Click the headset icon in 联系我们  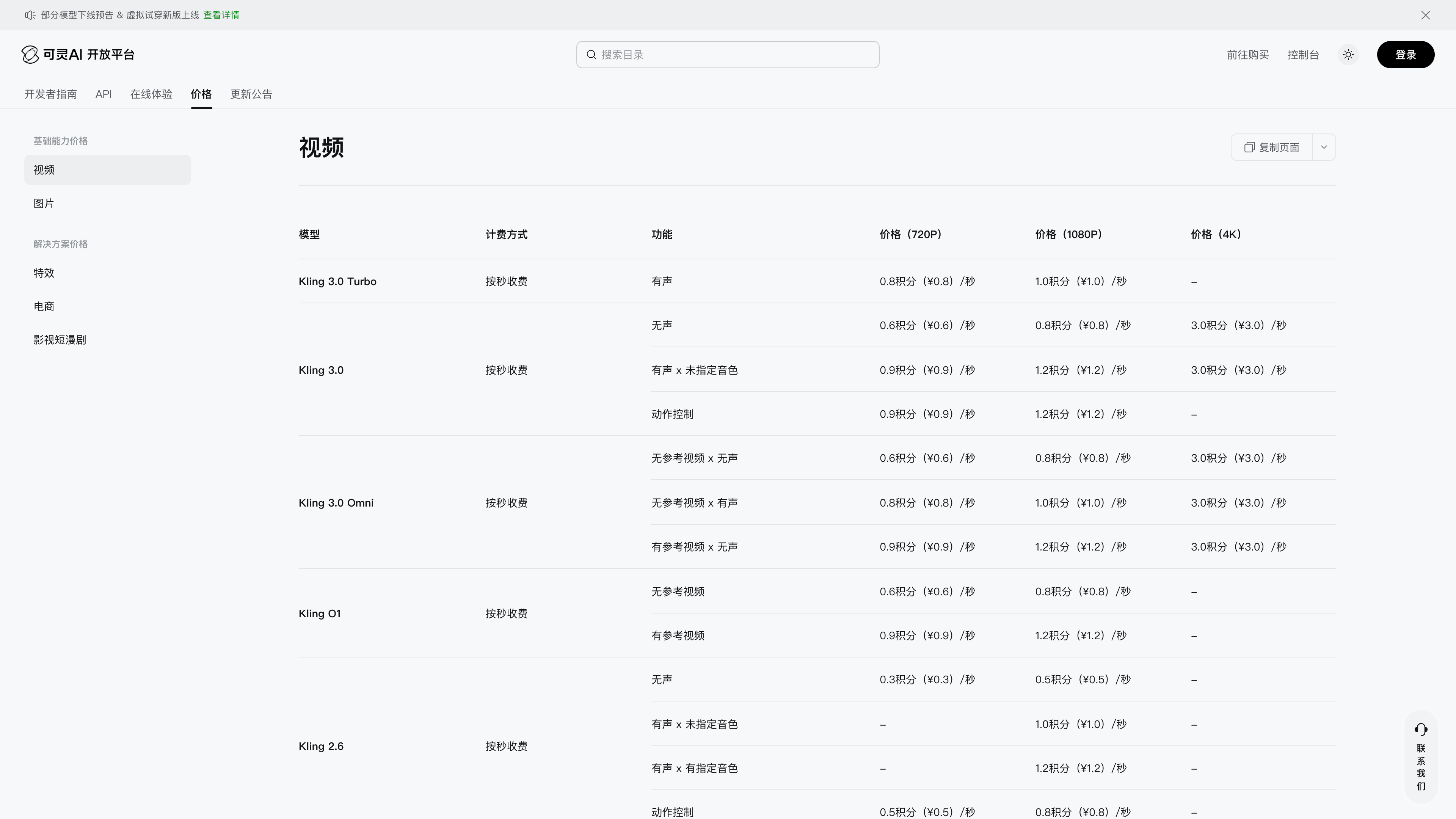click(1421, 730)
